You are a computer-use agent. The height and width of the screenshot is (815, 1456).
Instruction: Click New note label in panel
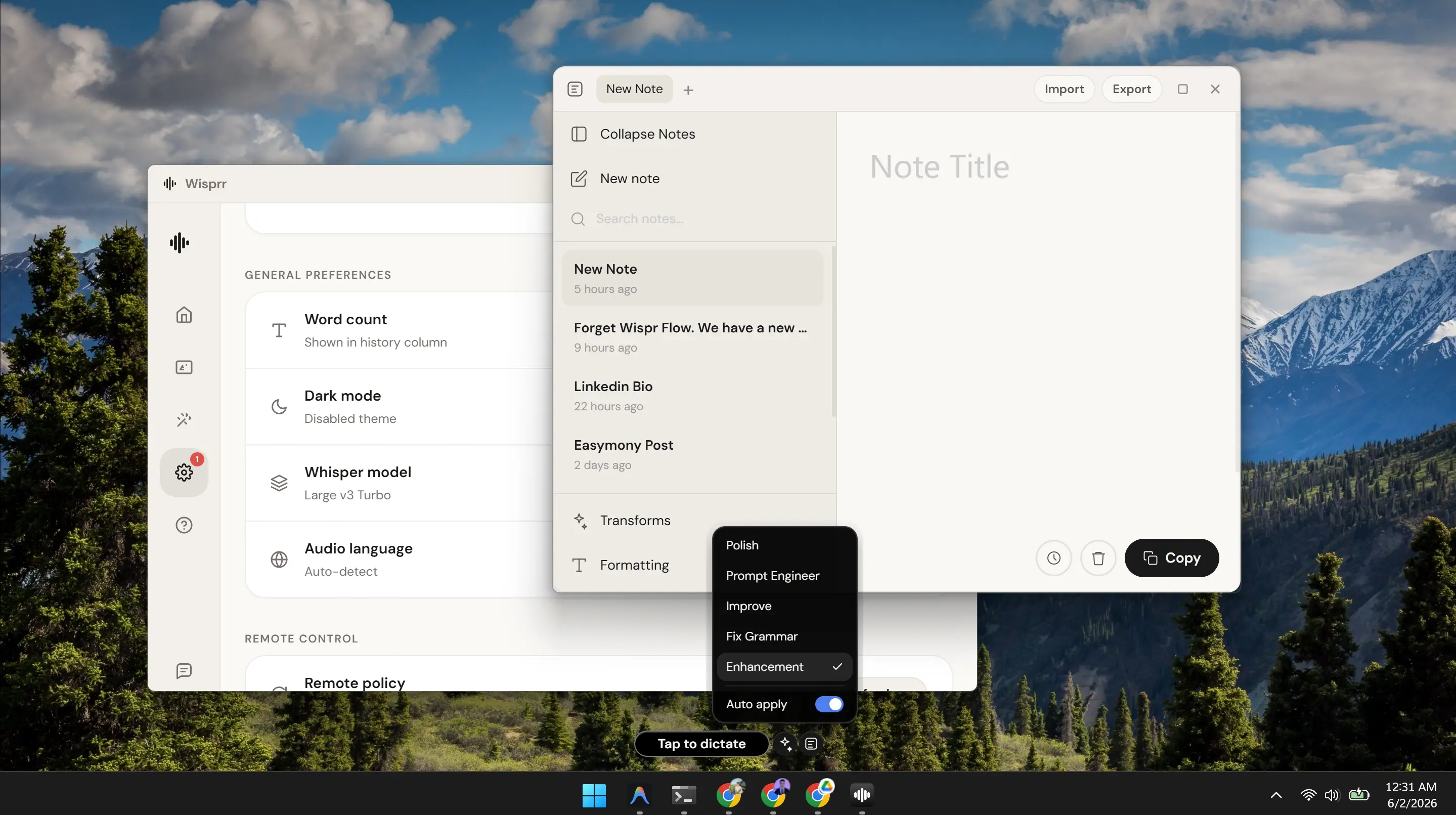pyautogui.click(x=630, y=179)
